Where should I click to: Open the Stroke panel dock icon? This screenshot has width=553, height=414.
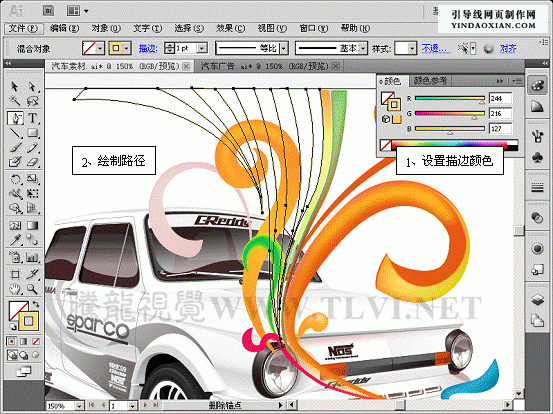[537, 188]
